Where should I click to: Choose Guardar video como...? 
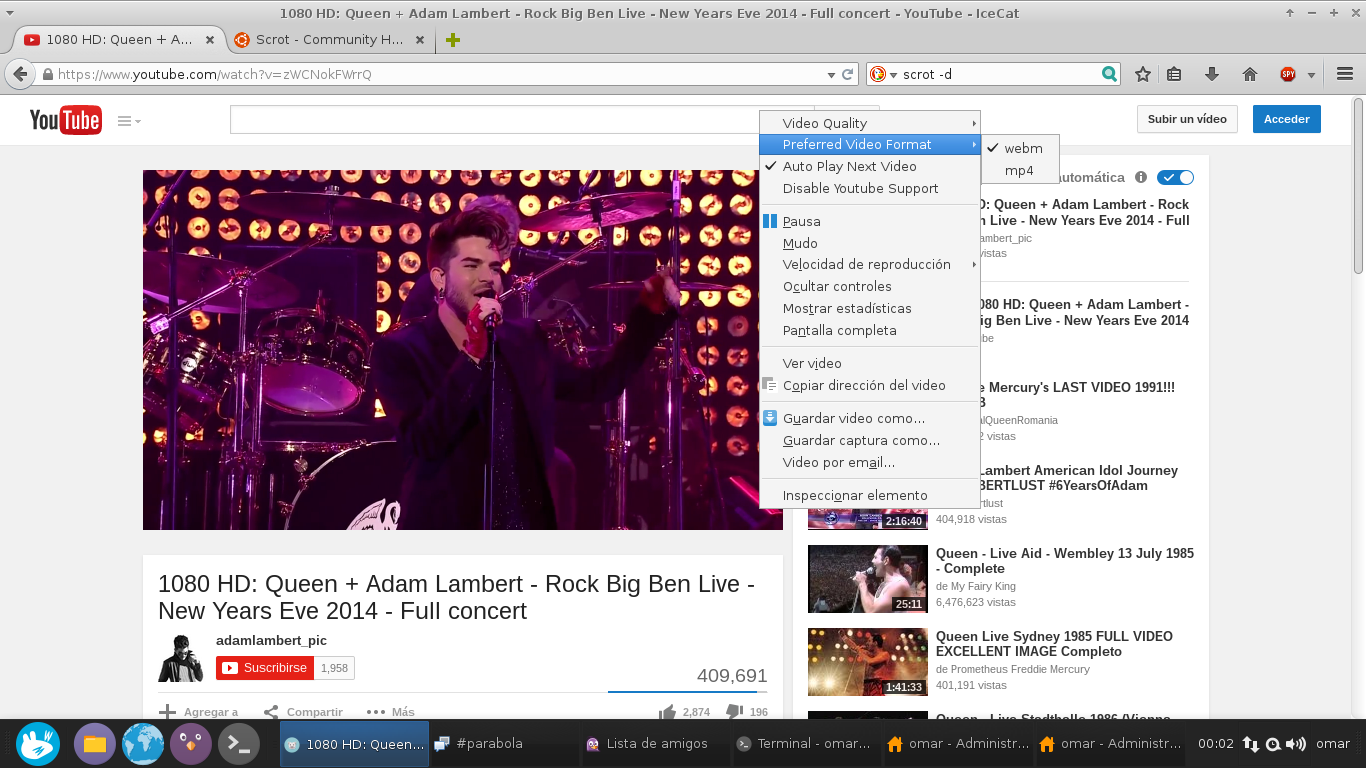(869, 419)
